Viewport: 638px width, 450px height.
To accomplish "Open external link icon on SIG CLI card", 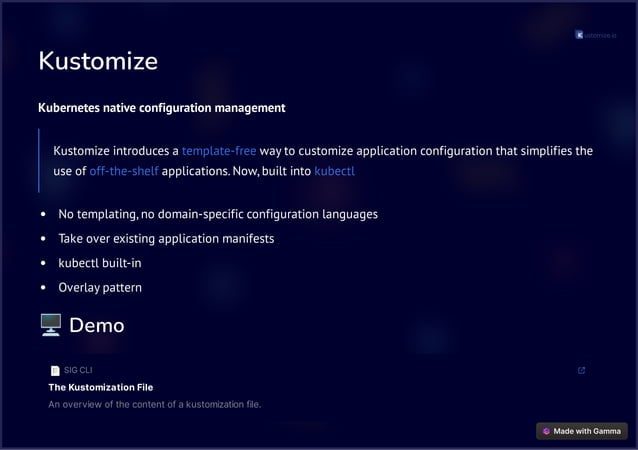I will 581,370.
